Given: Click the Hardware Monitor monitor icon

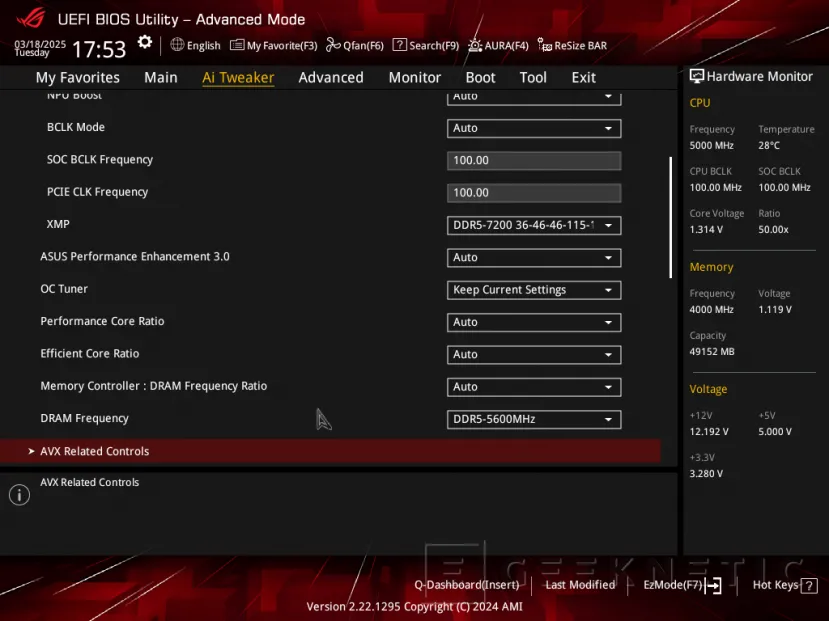Looking at the screenshot, I should click(x=697, y=76).
